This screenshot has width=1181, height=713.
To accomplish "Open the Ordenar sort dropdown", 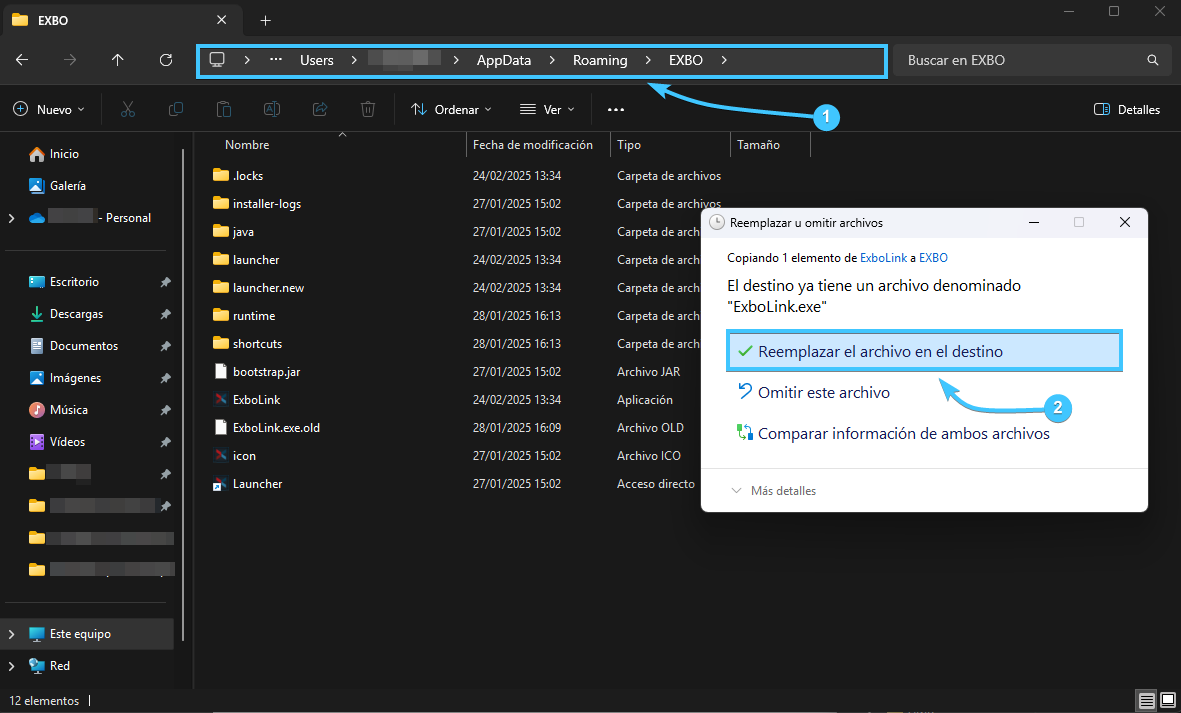I will tap(451, 110).
